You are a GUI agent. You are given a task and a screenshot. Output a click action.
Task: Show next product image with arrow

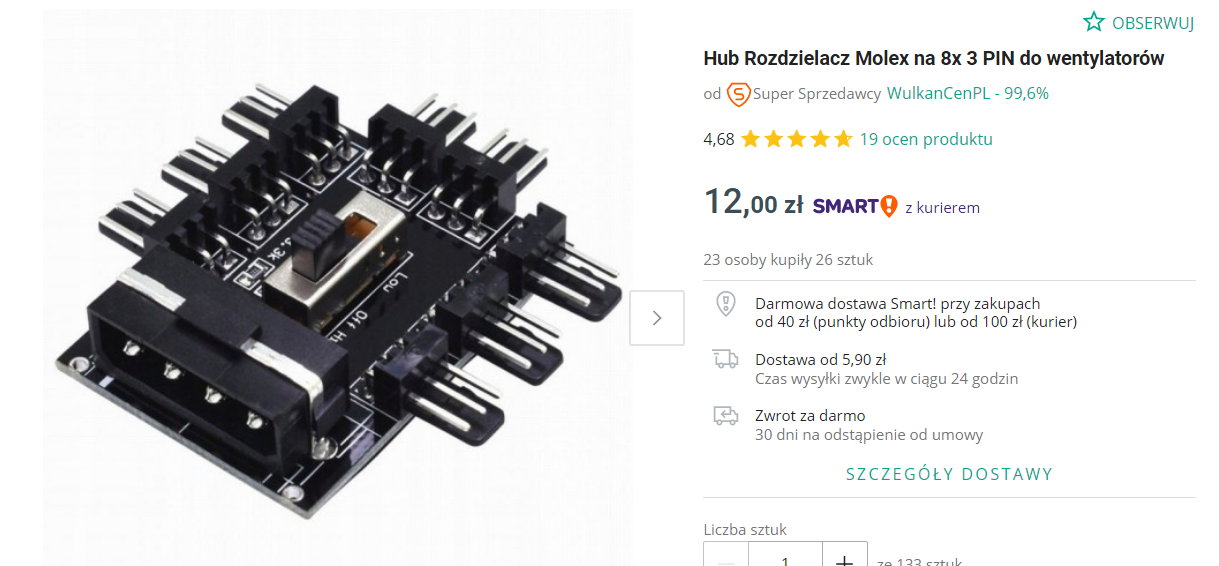click(657, 318)
